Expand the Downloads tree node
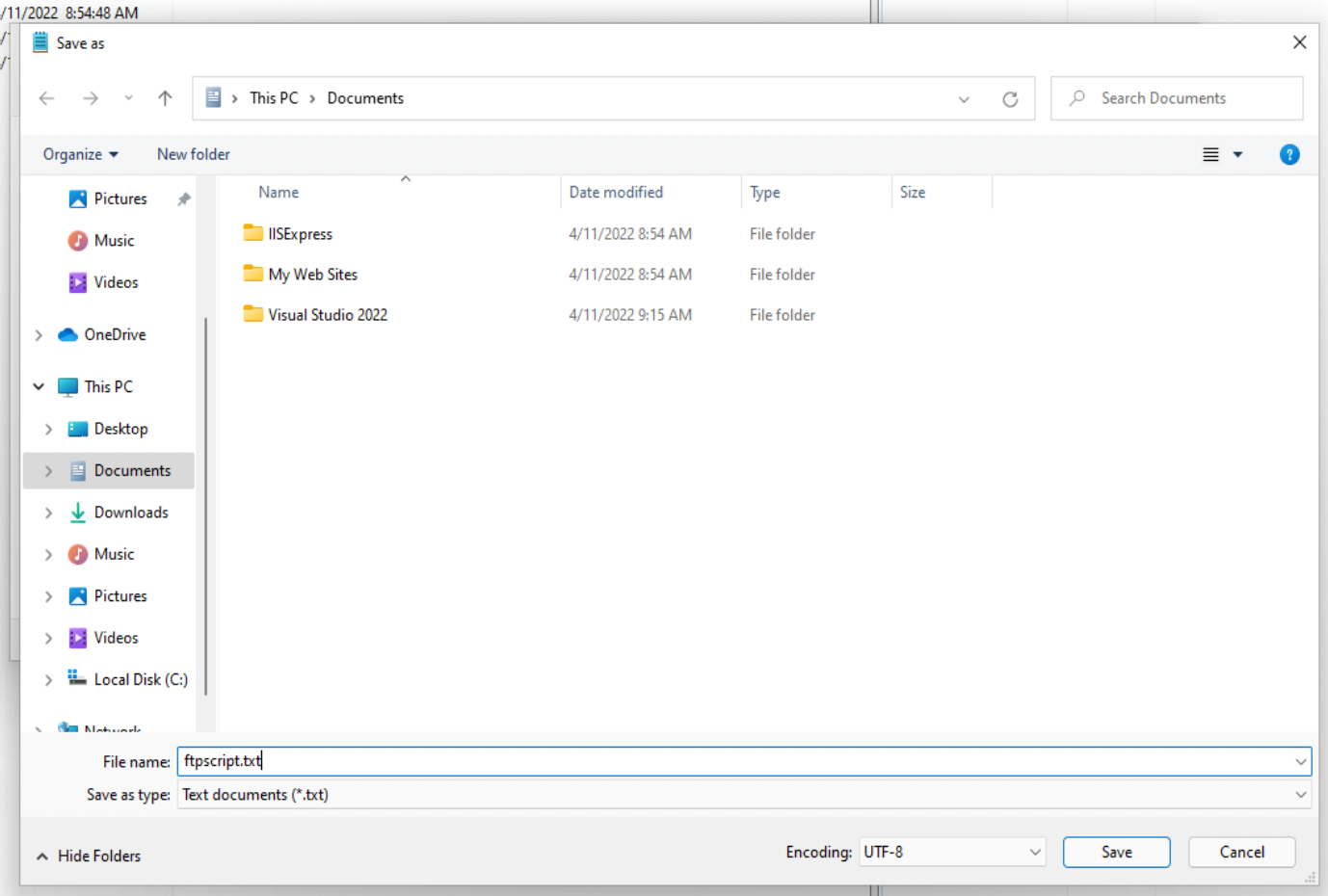This screenshot has height=896, width=1328. [48, 513]
